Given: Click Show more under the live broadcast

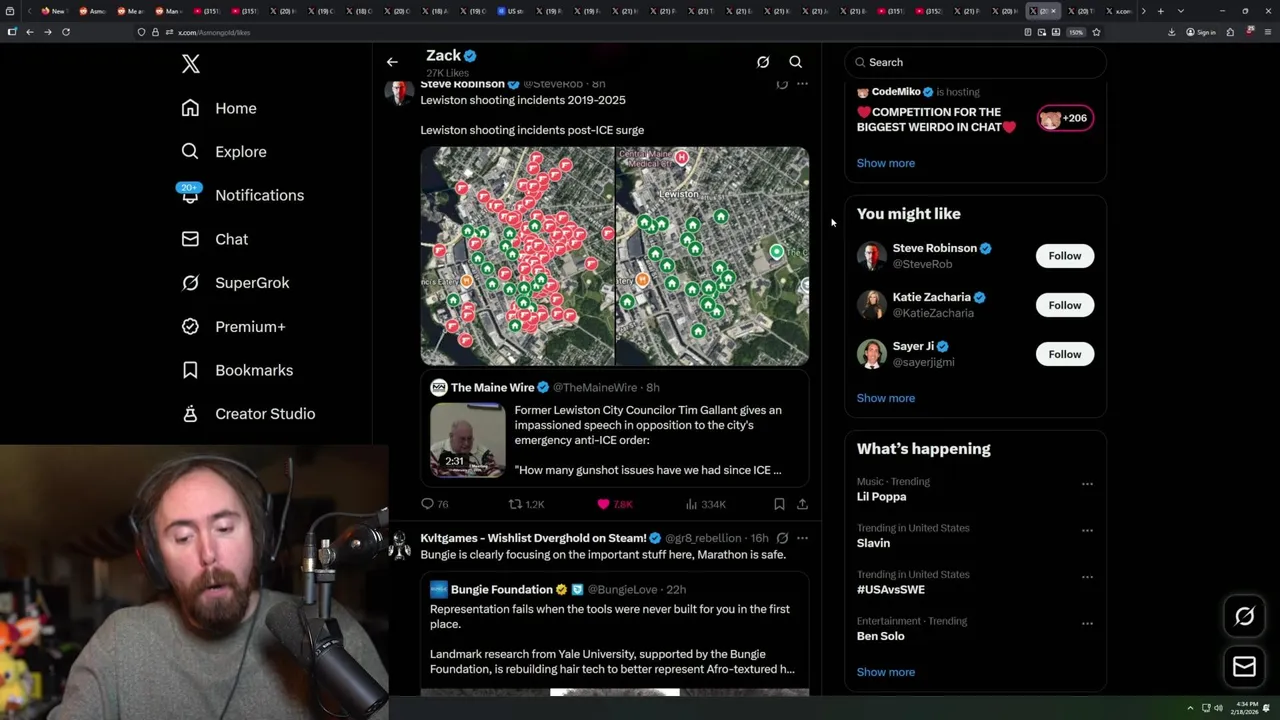Looking at the screenshot, I should [885, 163].
